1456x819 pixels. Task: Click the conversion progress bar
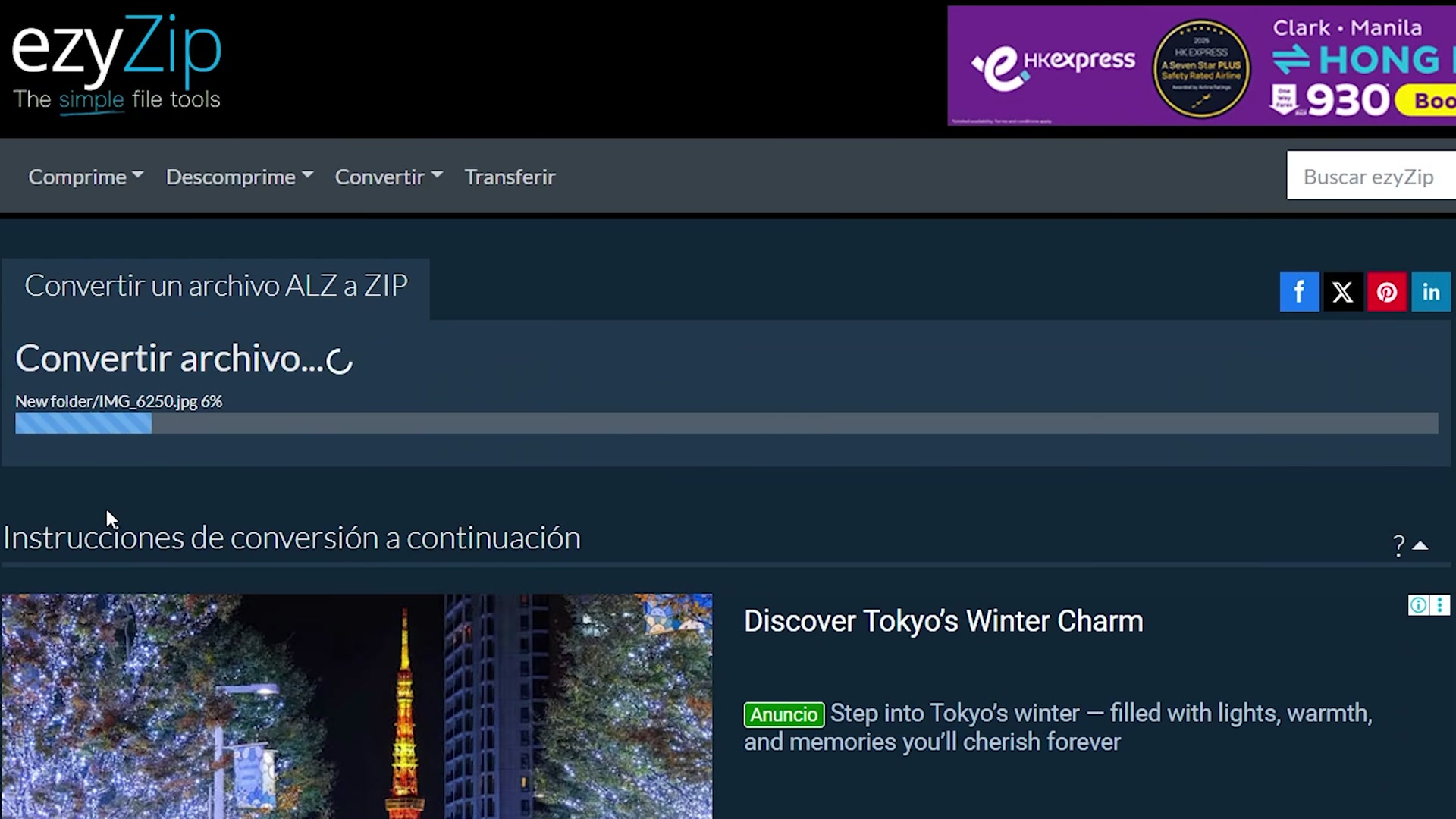coord(726,423)
